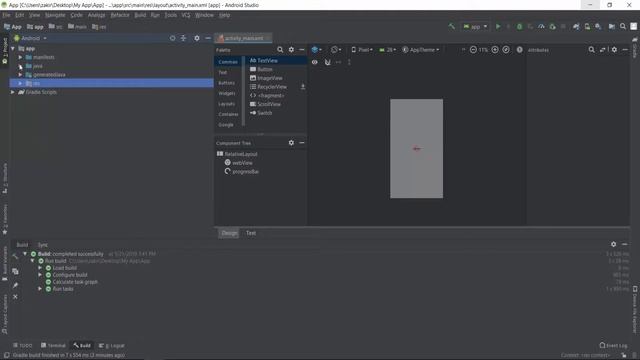This screenshot has width=640, height=360.
Task: Open the Android project view dropdown
Action: point(31,38)
